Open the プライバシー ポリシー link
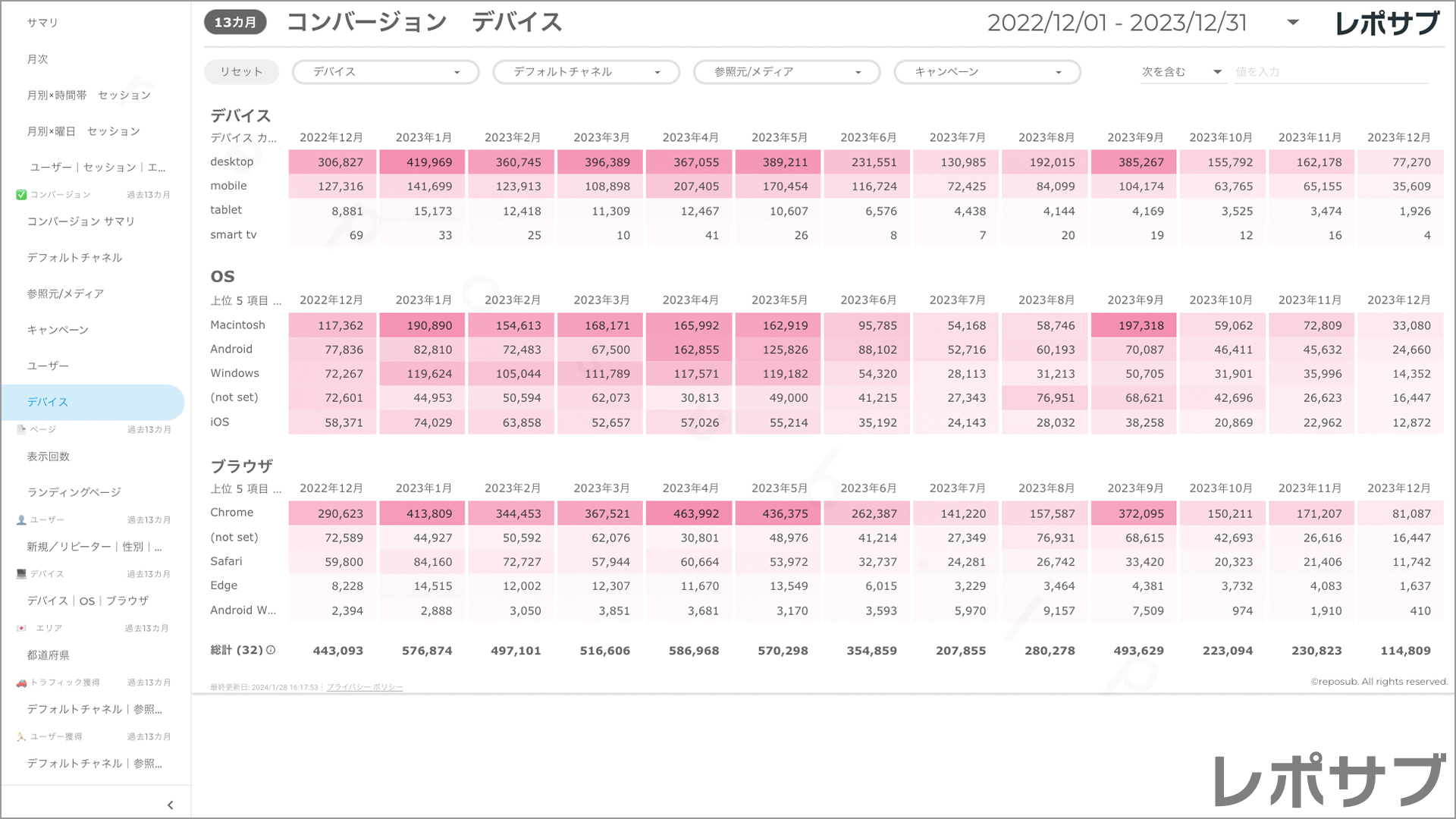The image size is (1456, 819). 365,687
